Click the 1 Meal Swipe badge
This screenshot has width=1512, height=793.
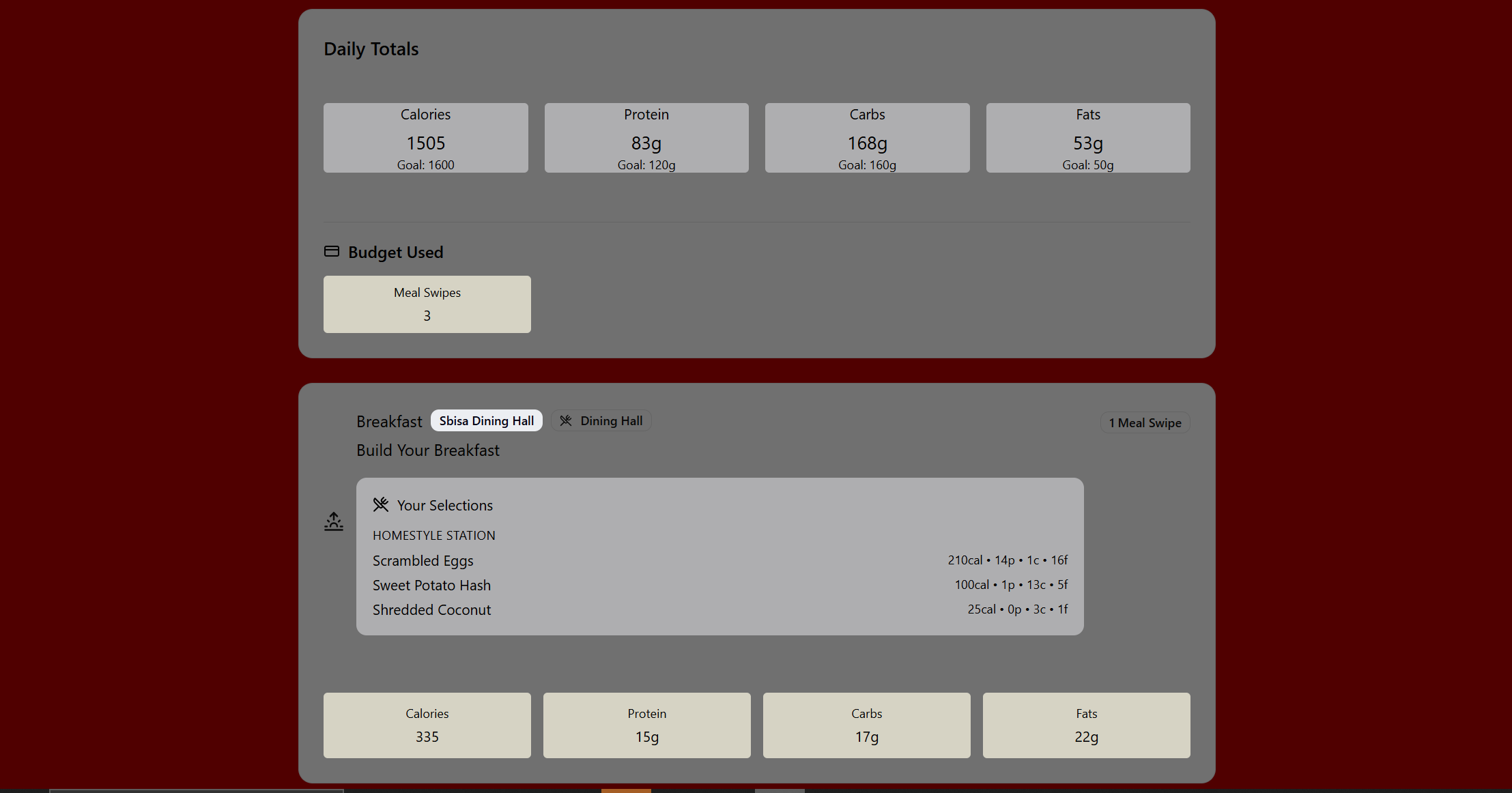coord(1145,423)
